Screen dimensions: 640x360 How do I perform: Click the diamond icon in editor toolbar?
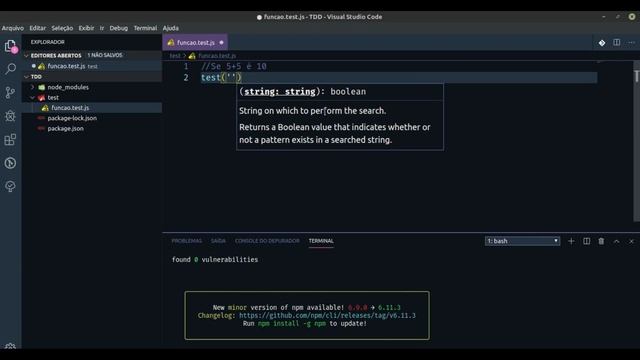coord(602,42)
